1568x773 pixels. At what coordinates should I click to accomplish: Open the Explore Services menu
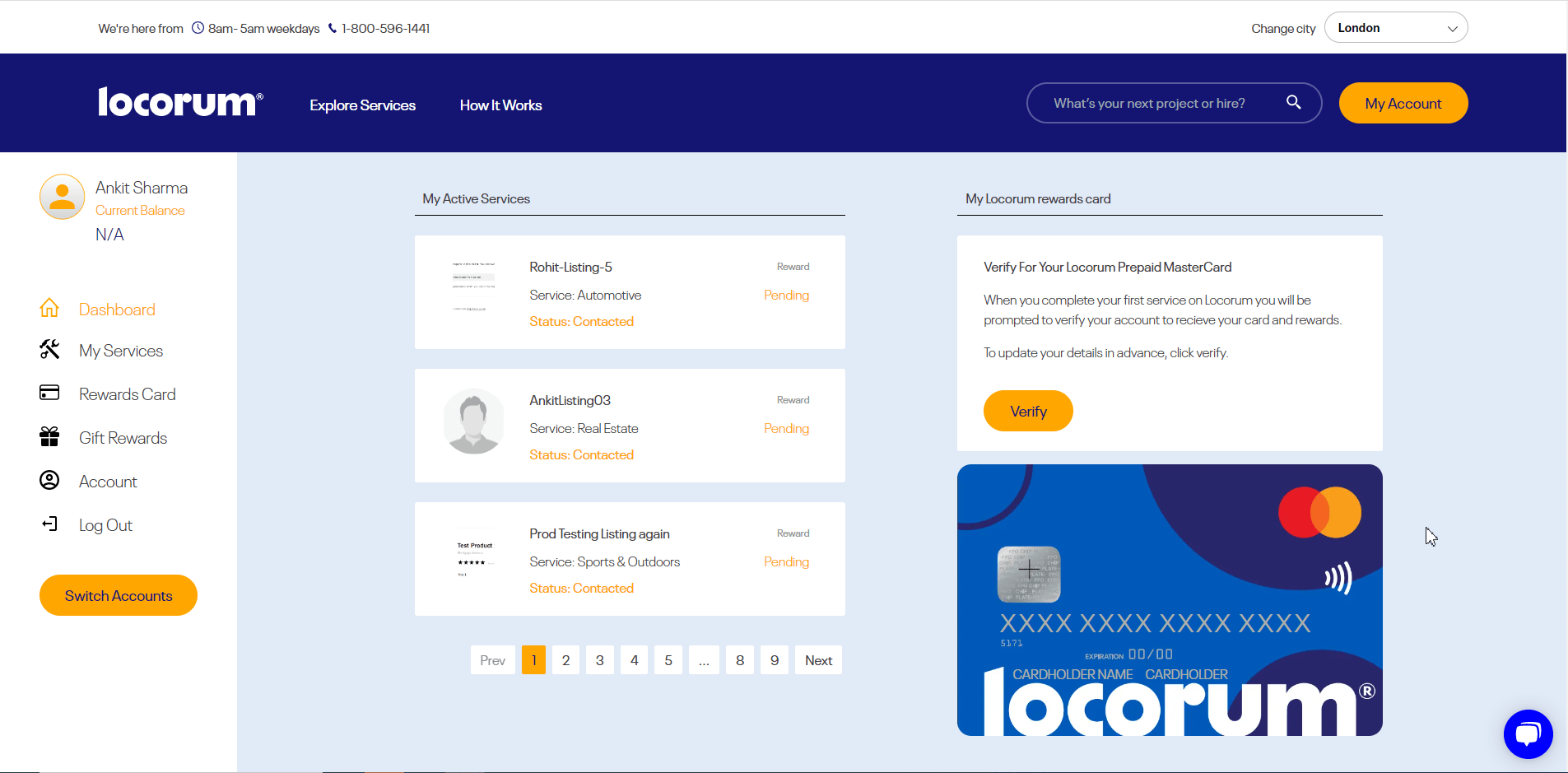click(362, 105)
